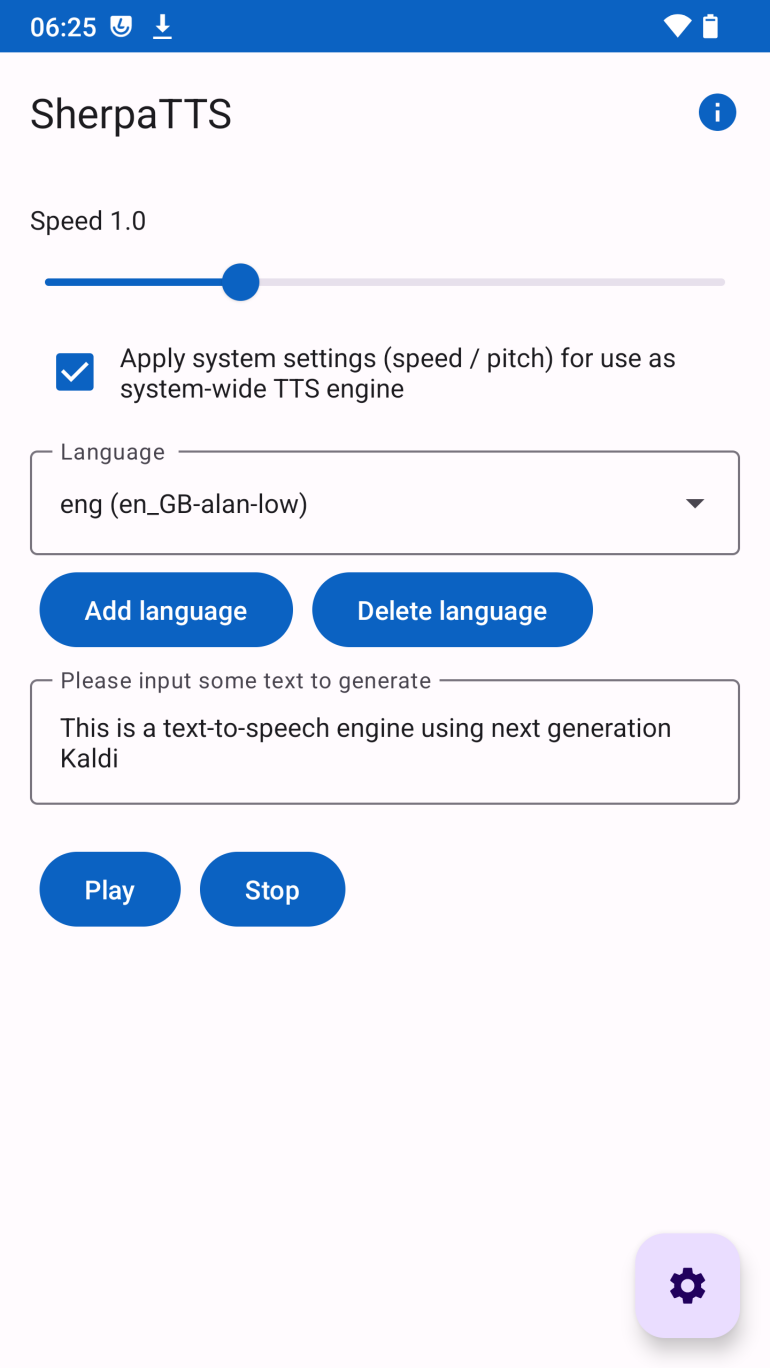Click the Wi-Fi icon in the status bar
Screen dimensions: 770x1368
click(676, 26)
